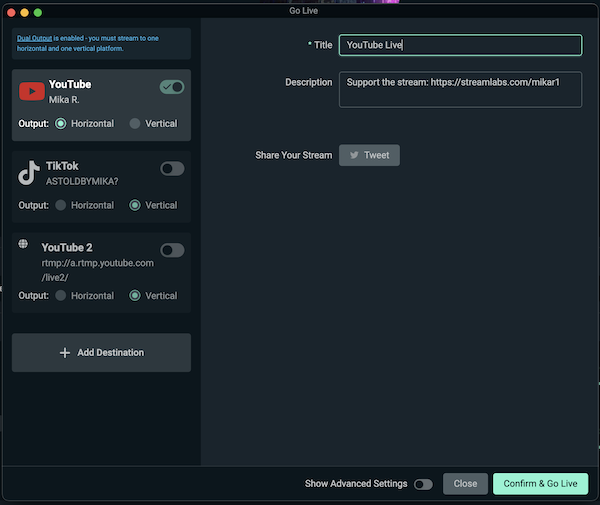
Task: Click the red macOS close window button
Action: pyautogui.click(x=11, y=13)
